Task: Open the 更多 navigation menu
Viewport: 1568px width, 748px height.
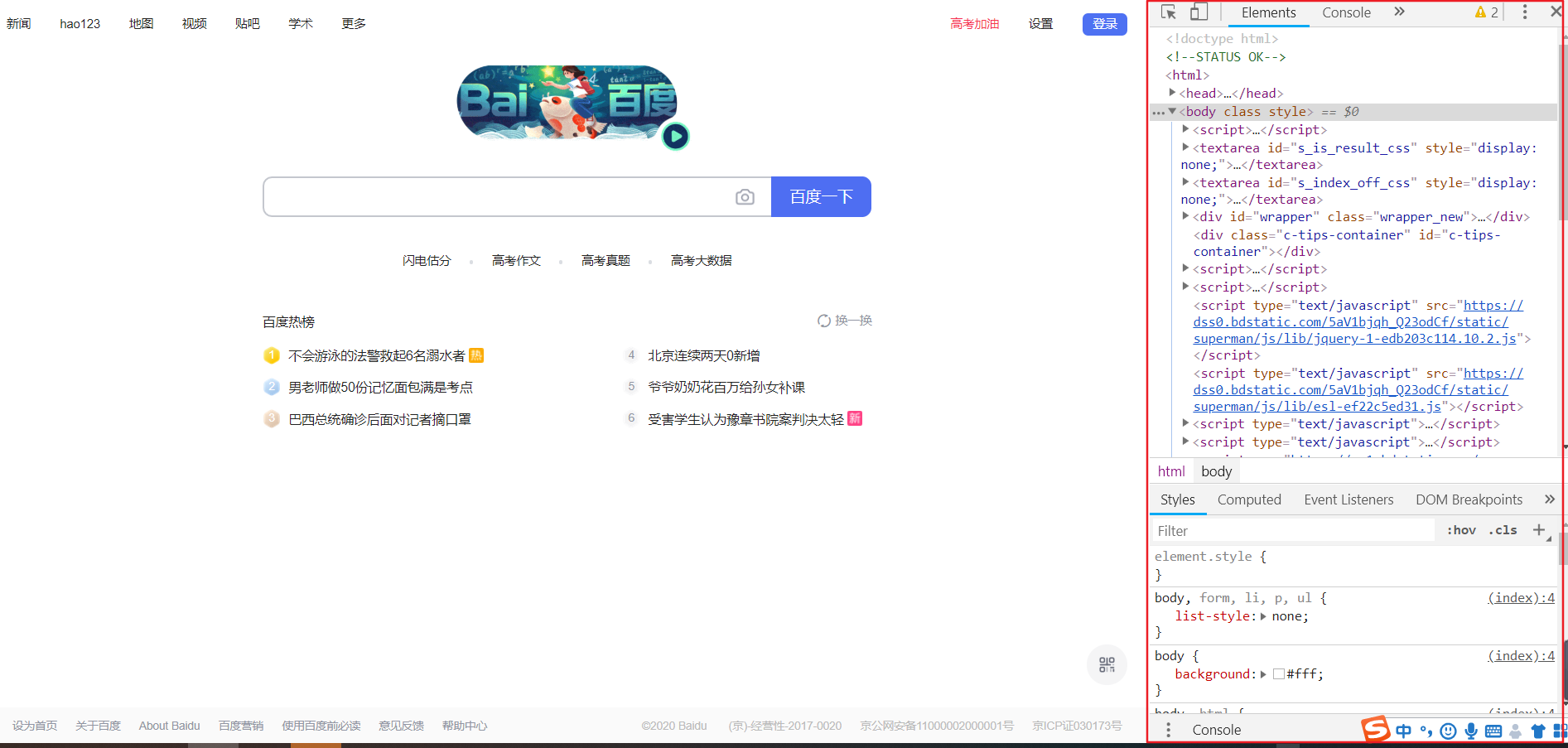Action: 354,24
